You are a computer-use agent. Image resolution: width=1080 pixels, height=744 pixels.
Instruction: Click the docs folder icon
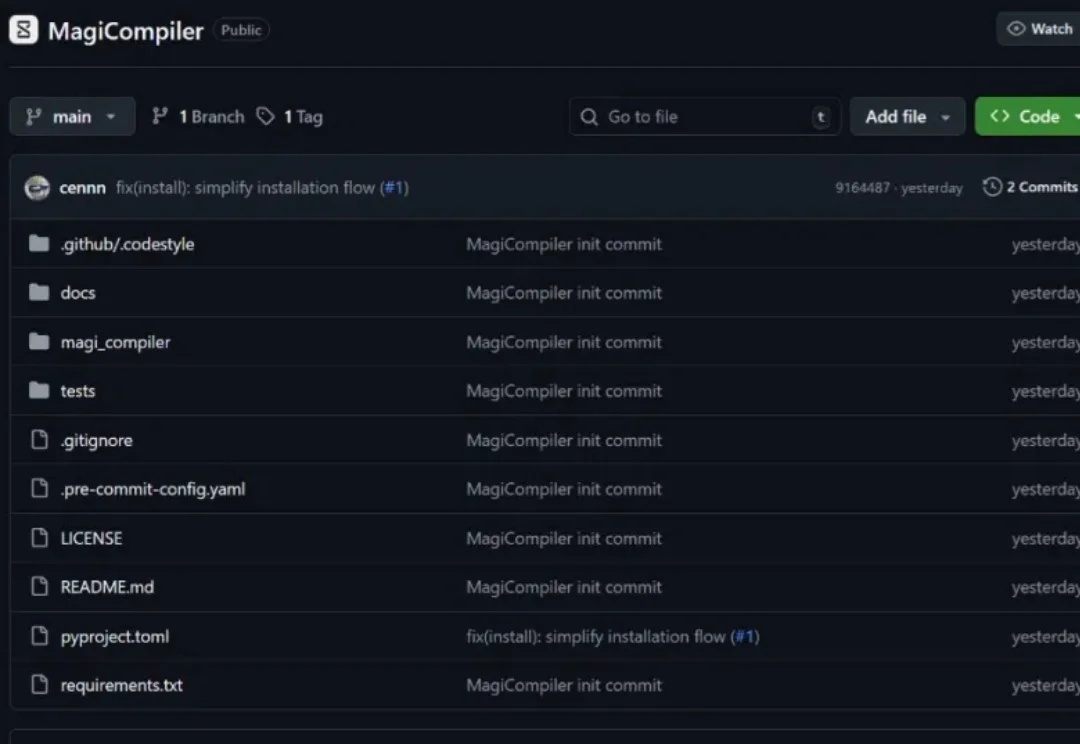pyautogui.click(x=39, y=293)
